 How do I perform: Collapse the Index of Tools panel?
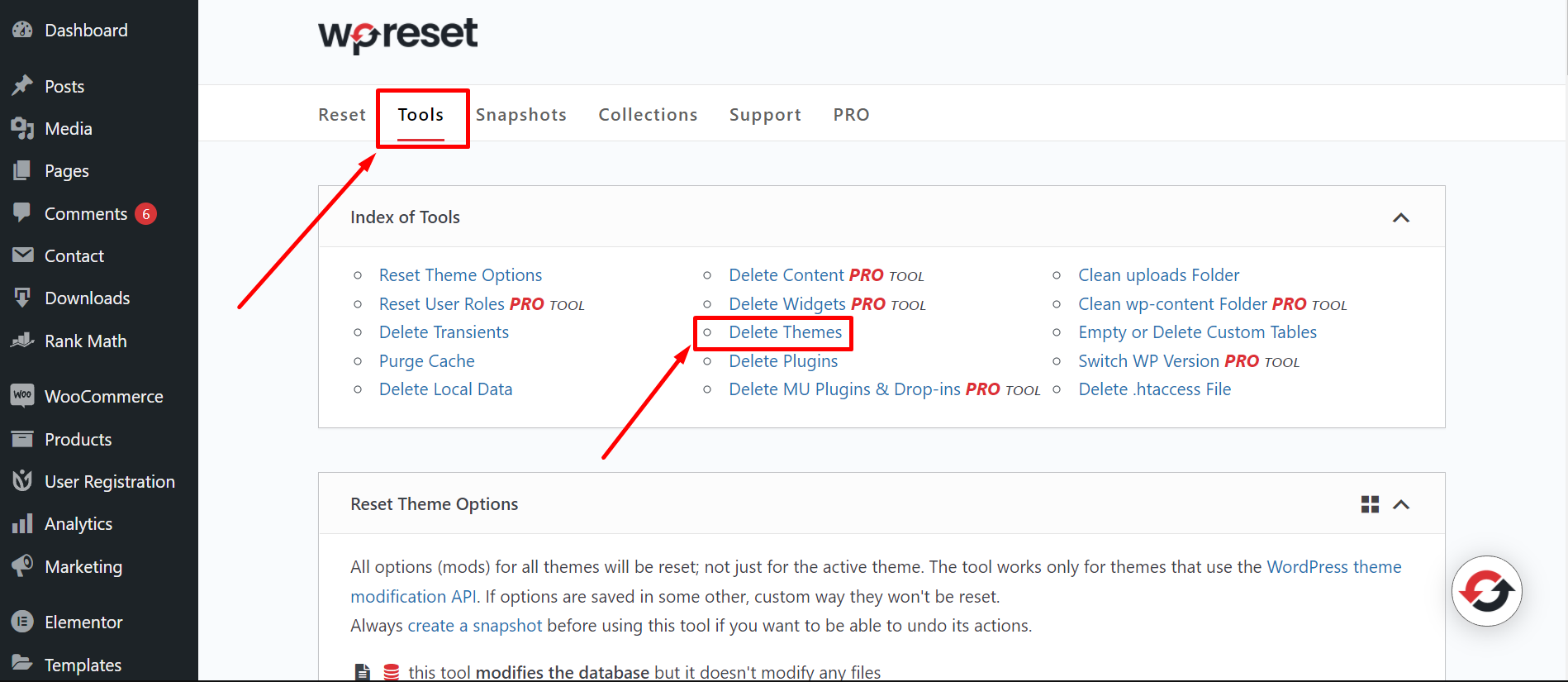[1401, 217]
